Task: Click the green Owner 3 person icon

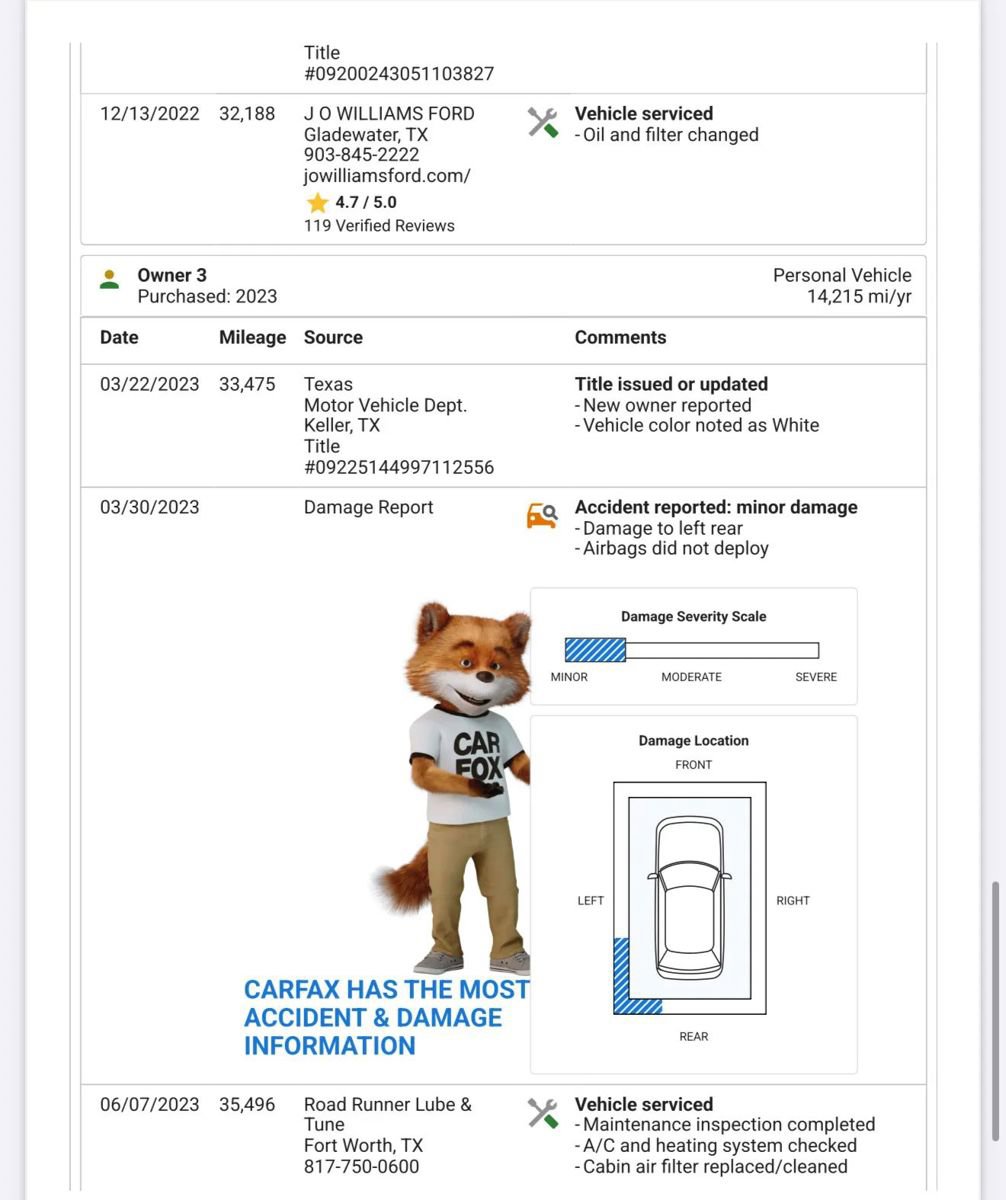Action: click(110, 279)
